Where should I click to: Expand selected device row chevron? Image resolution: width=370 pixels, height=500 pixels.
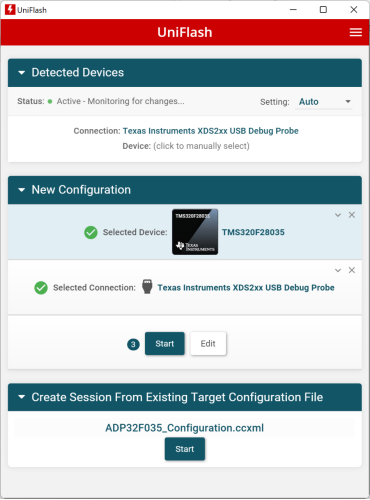tap(338, 215)
